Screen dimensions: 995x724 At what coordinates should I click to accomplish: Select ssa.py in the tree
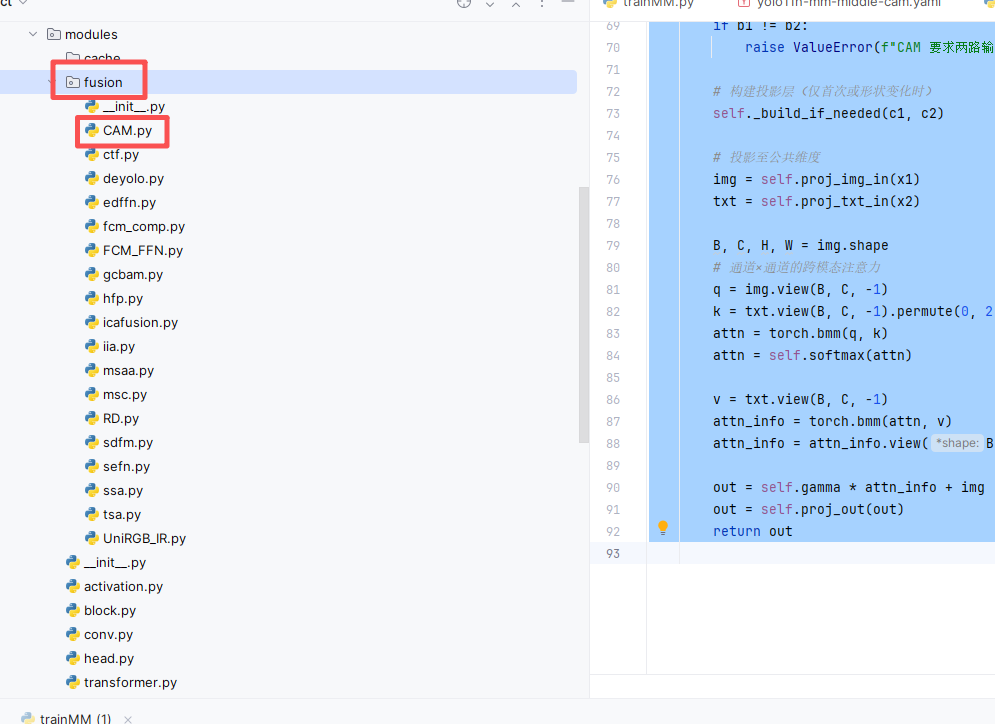123,490
